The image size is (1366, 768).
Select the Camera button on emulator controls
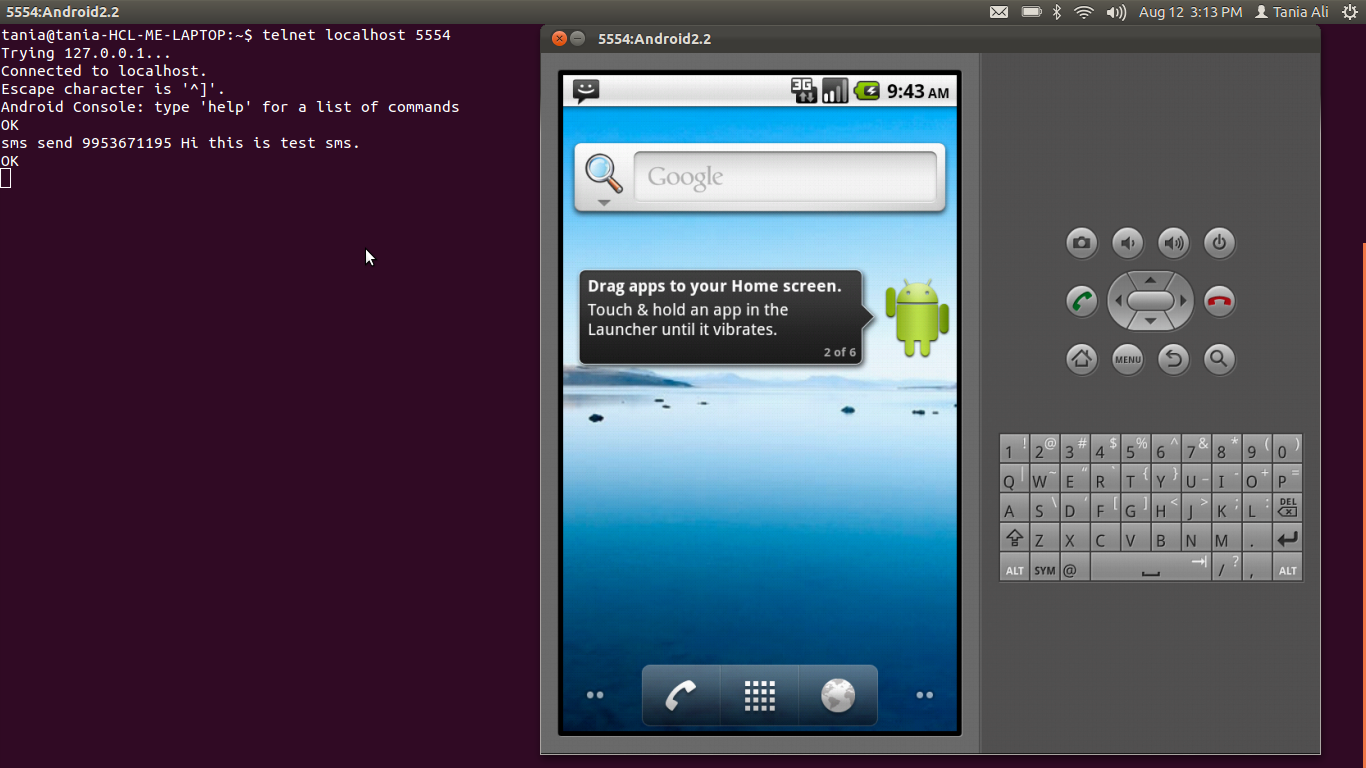point(1081,243)
